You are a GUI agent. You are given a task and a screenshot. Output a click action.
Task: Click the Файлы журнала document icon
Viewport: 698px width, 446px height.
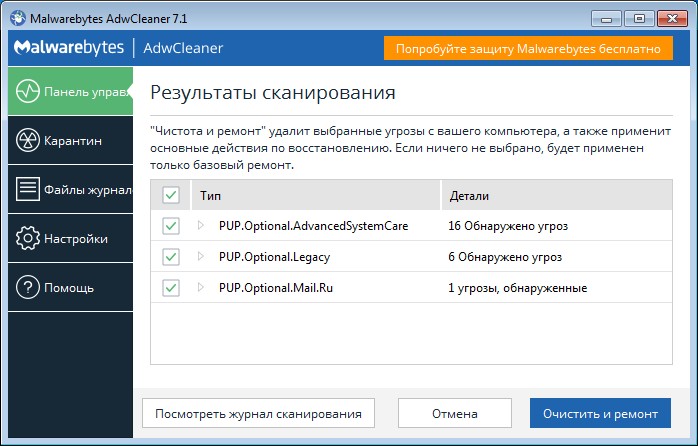[28, 189]
